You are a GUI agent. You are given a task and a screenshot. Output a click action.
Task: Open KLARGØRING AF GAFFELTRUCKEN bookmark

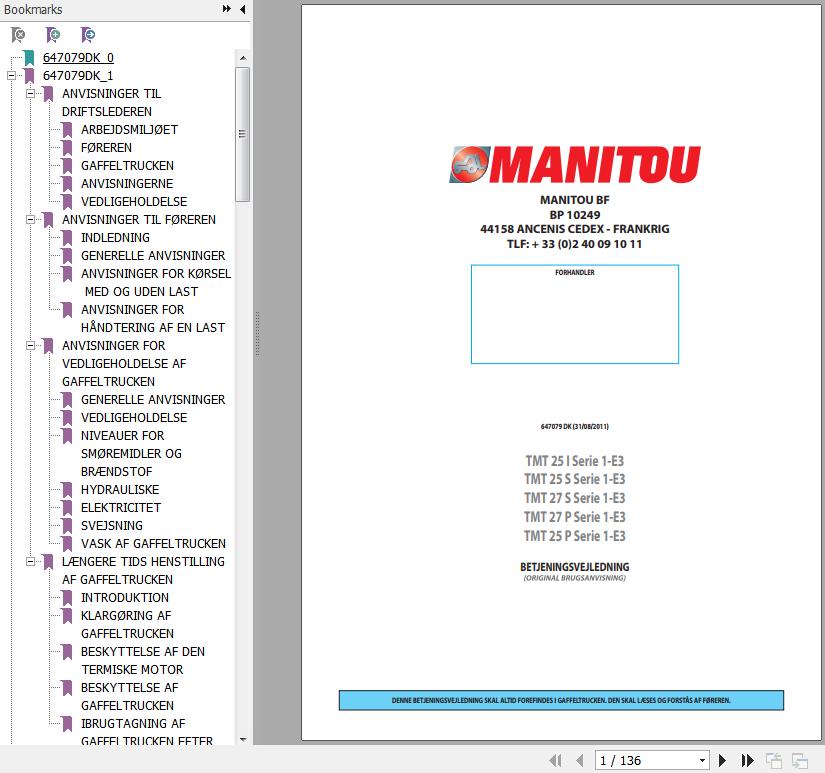pos(127,625)
